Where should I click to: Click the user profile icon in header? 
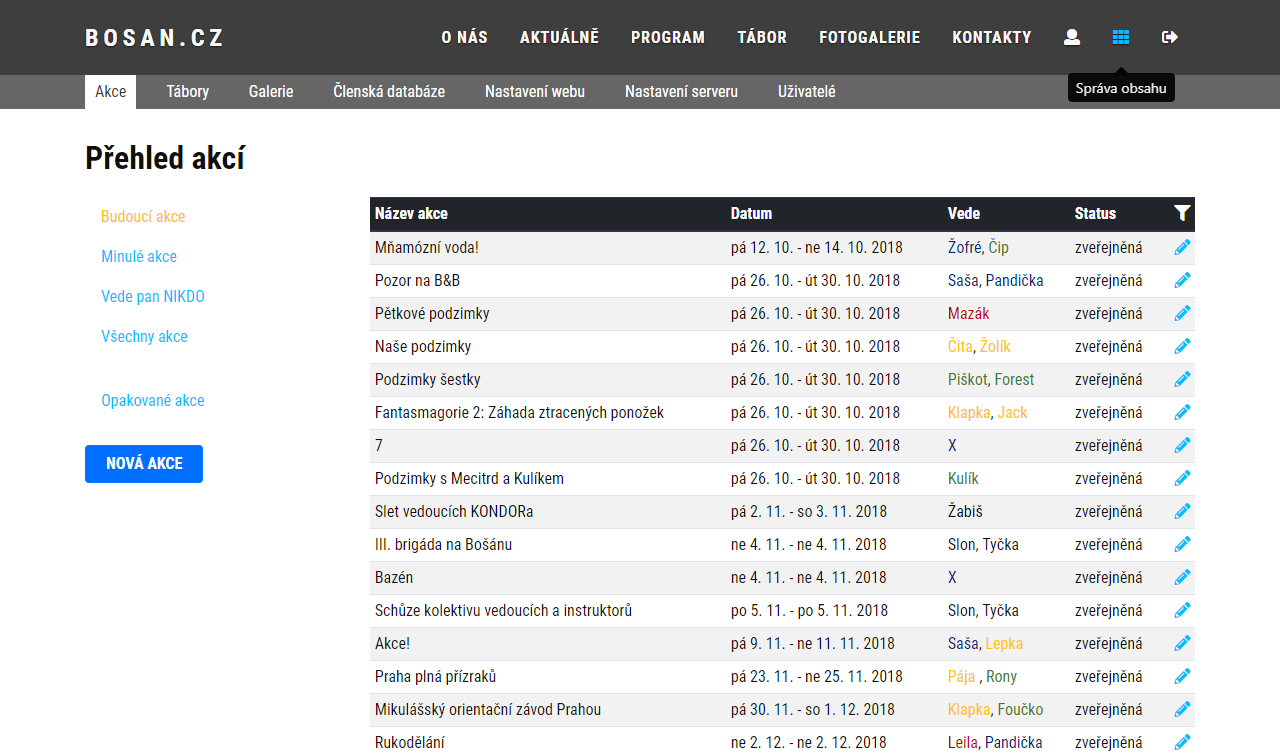[x=1072, y=37]
